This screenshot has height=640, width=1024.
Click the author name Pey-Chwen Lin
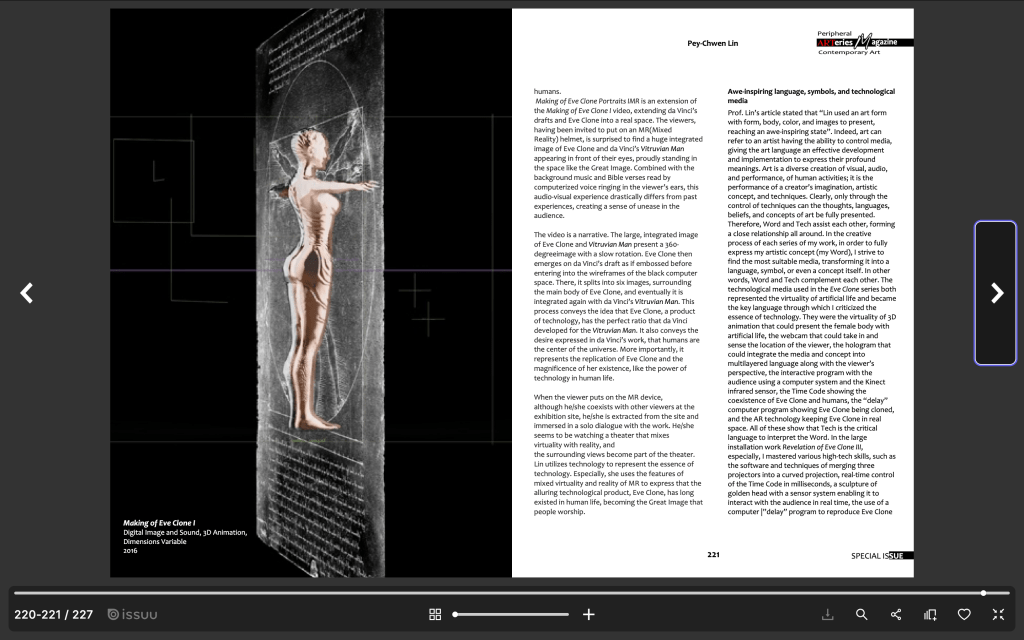(x=712, y=43)
